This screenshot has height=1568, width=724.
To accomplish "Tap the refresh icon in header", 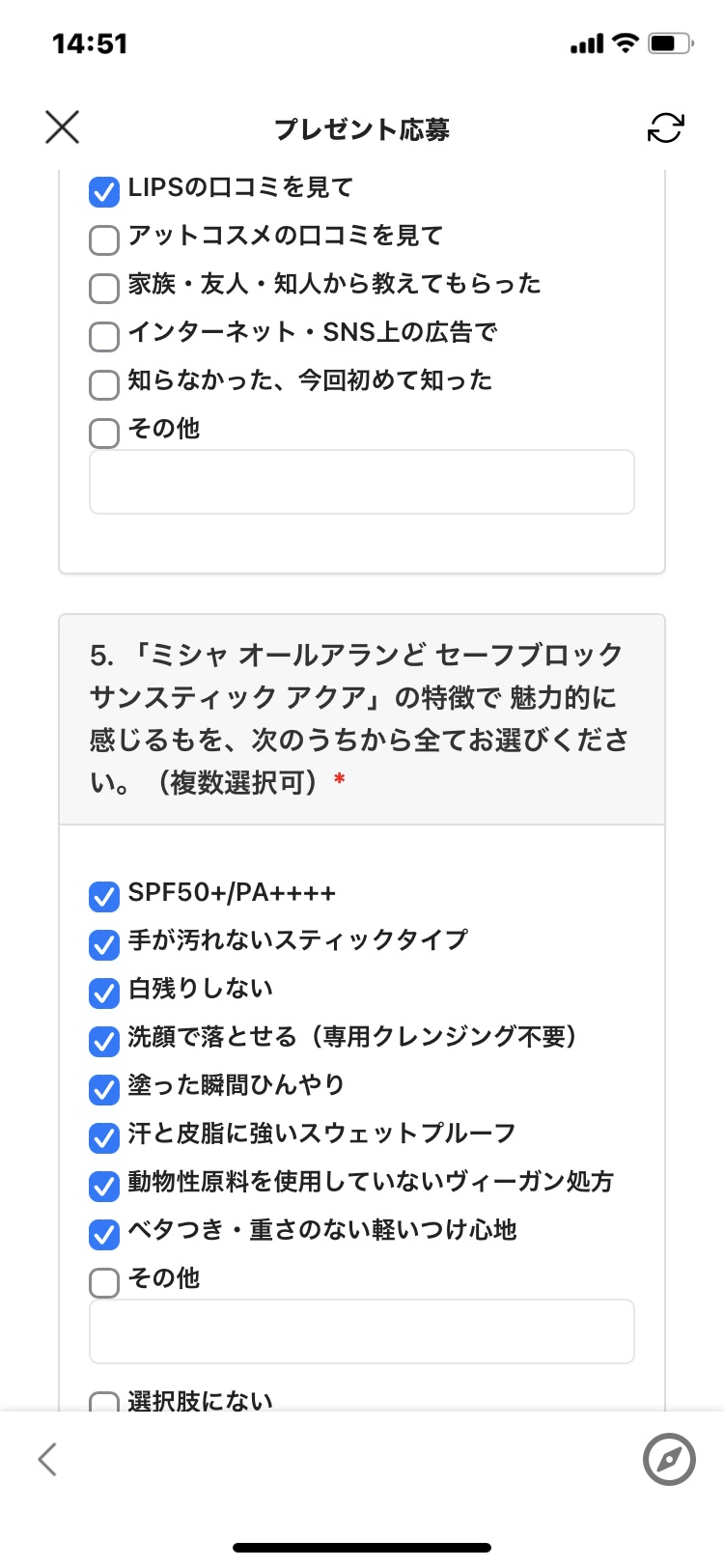I will 665,127.
